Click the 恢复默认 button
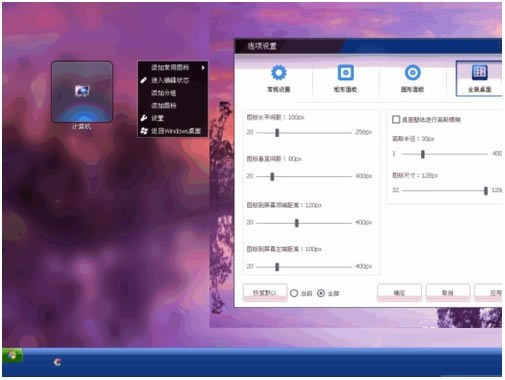 coord(265,293)
